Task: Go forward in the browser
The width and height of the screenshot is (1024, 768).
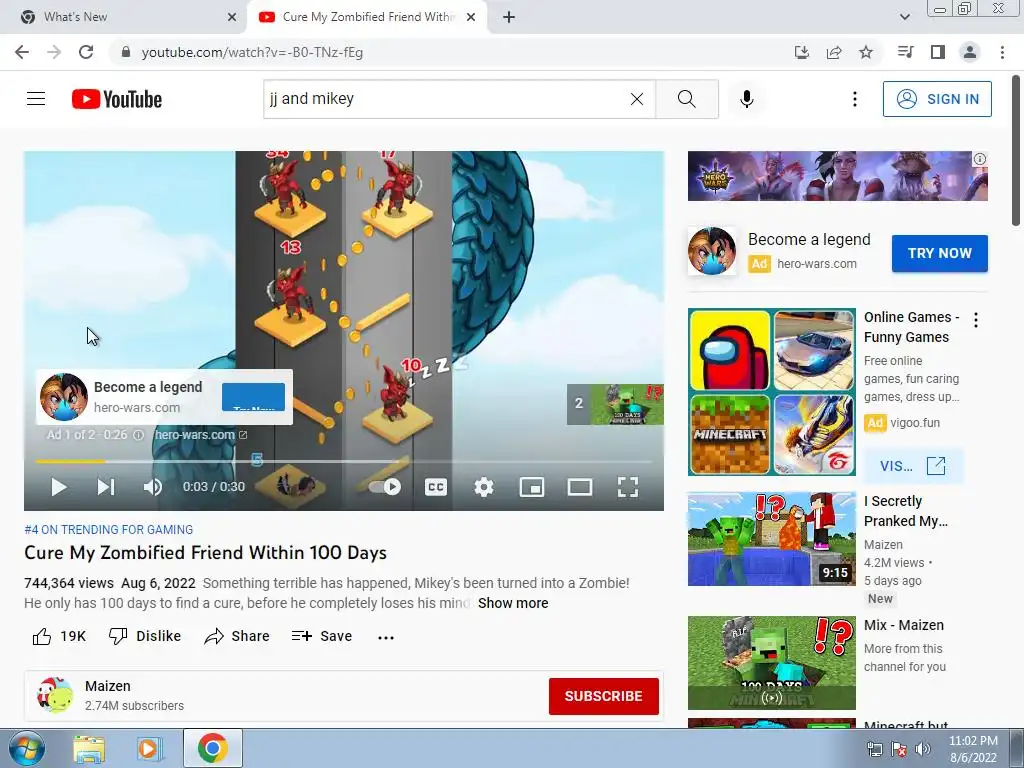Action: point(54,52)
